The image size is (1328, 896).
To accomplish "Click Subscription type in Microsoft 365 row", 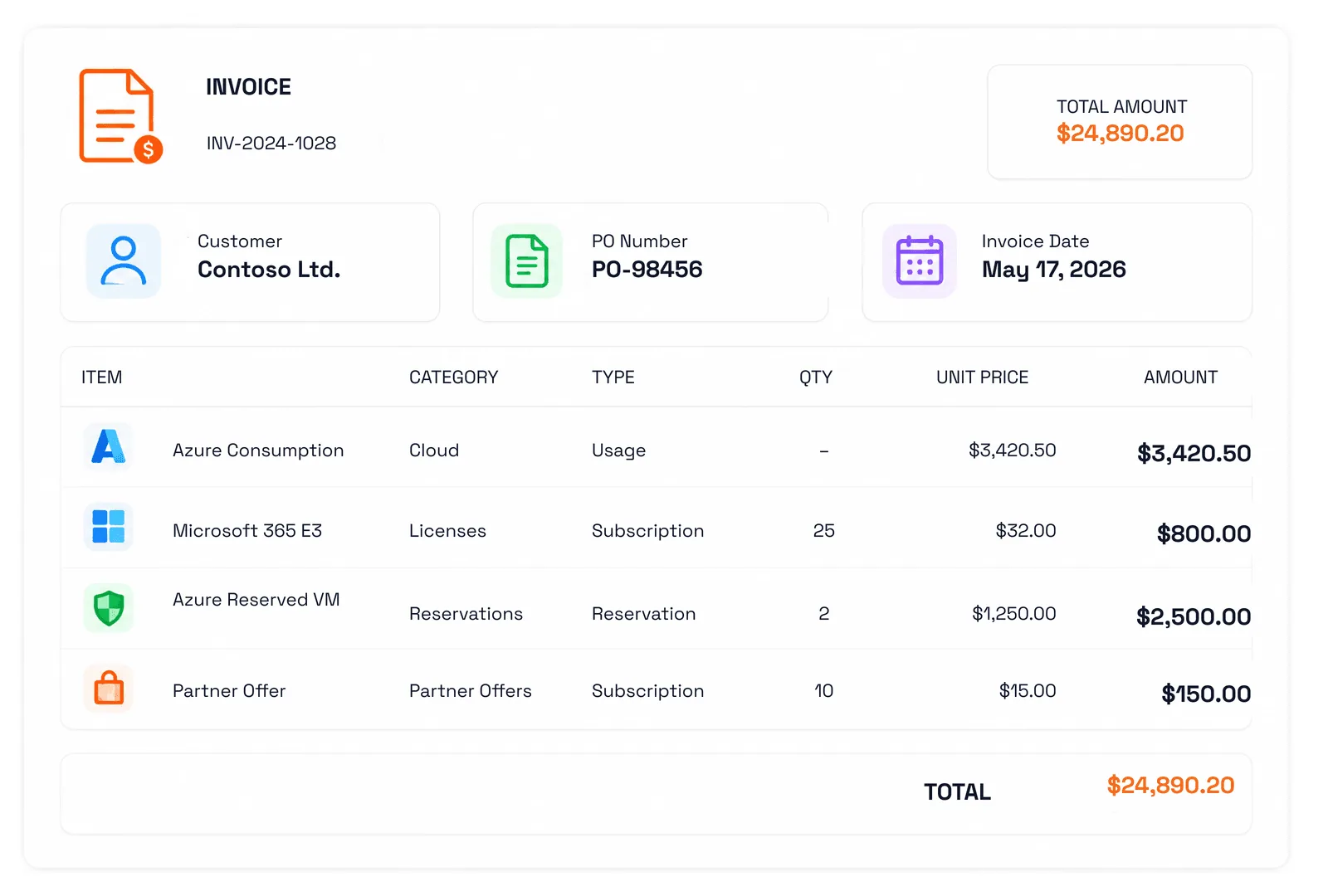I will click(x=647, y=531).
